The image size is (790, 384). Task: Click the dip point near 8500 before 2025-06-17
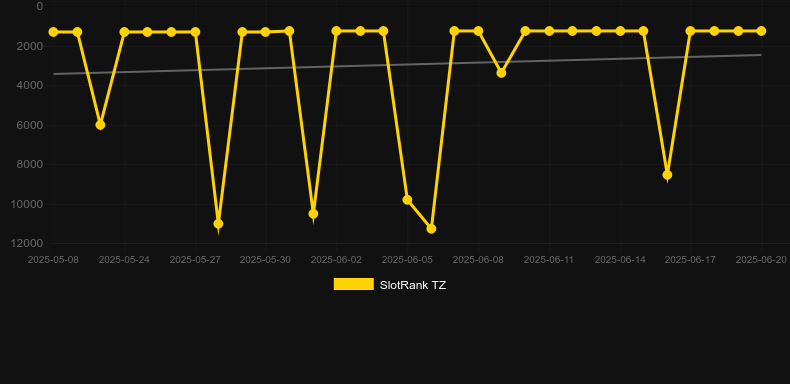pyautogui.click(x=667, y=175)
